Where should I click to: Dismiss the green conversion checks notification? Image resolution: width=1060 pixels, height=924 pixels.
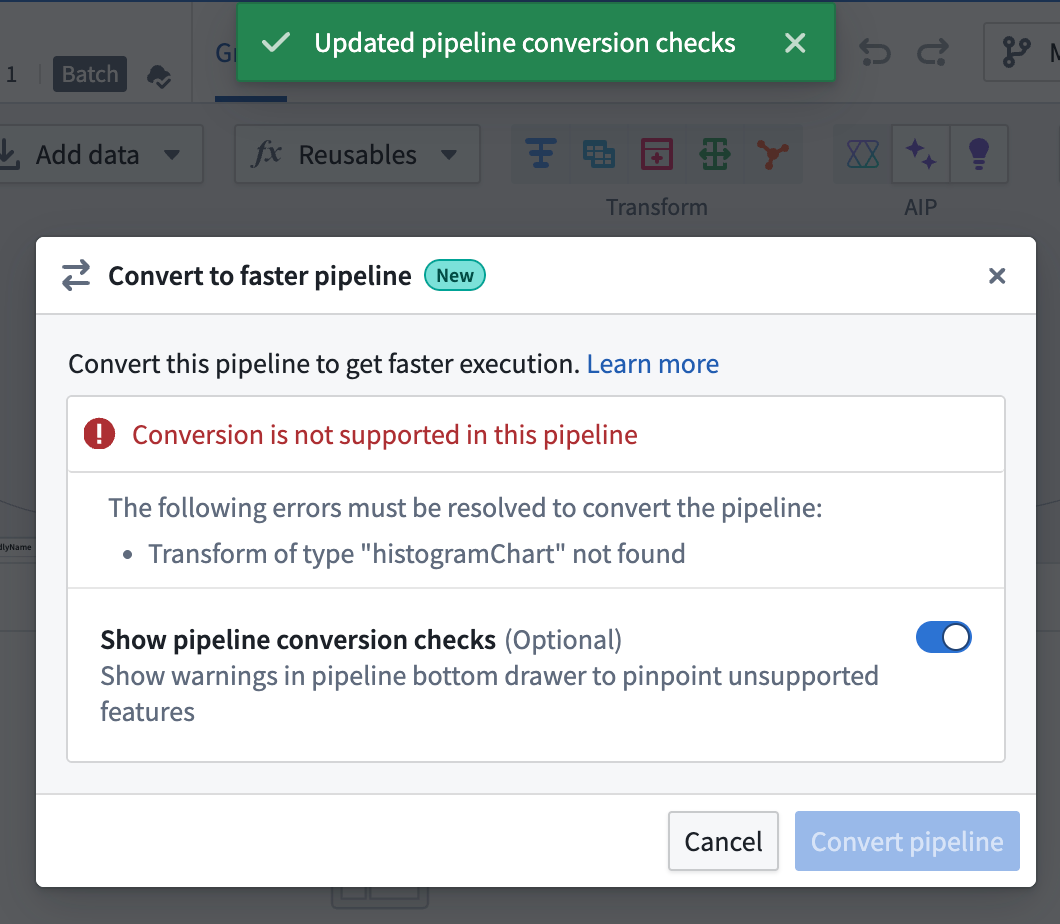795,43
